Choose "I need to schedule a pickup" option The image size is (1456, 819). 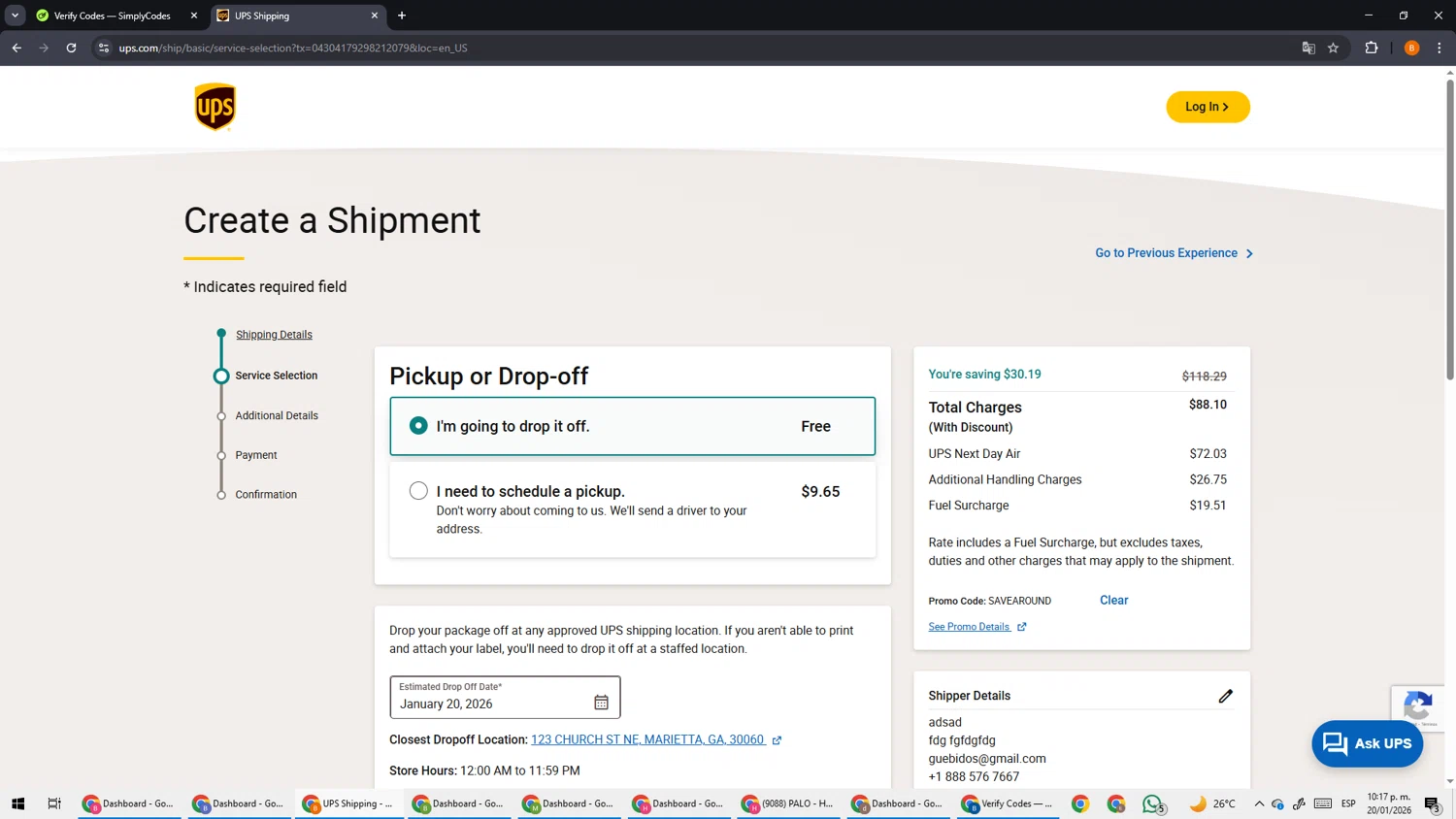pyautogui.click(x=418, y=491)
